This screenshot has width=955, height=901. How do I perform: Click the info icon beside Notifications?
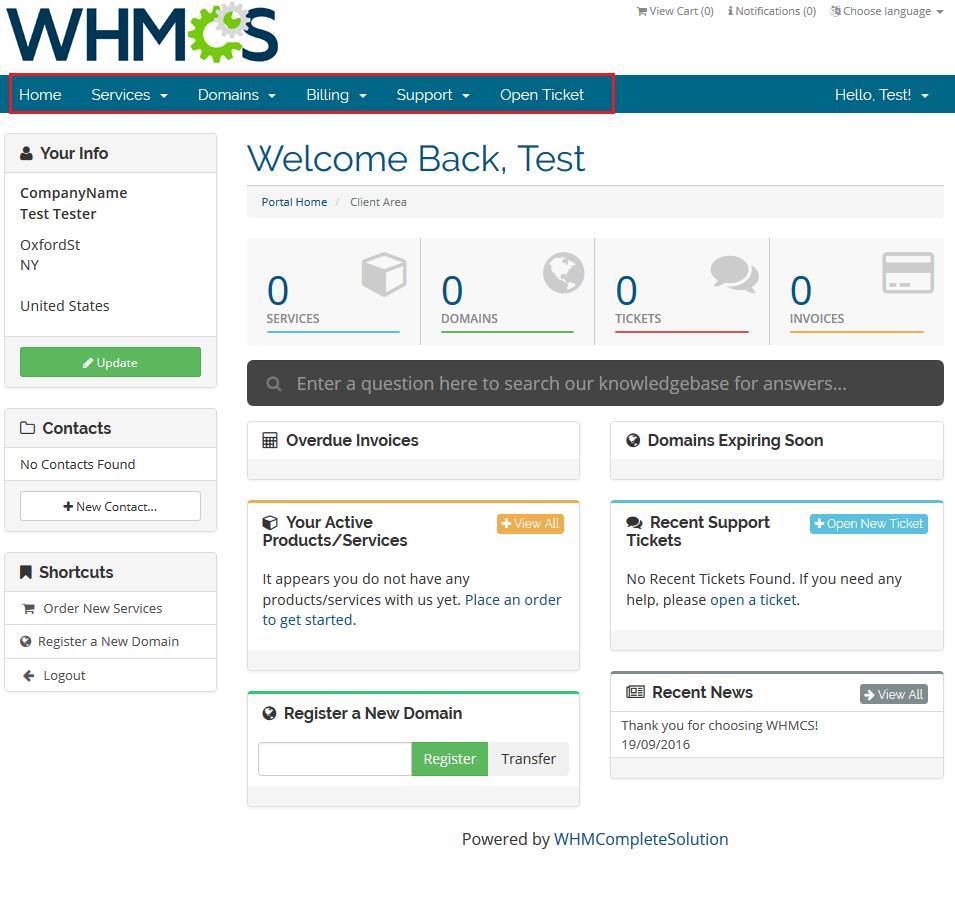[730, 11]
